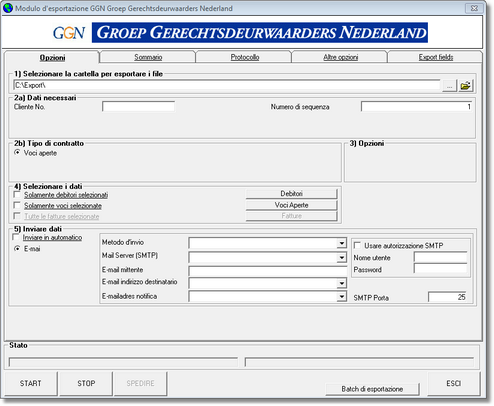Viewport: 494px width, 406px height.
Task: Close the export module window
Action: pyautogui.click(x=474, y=8)
